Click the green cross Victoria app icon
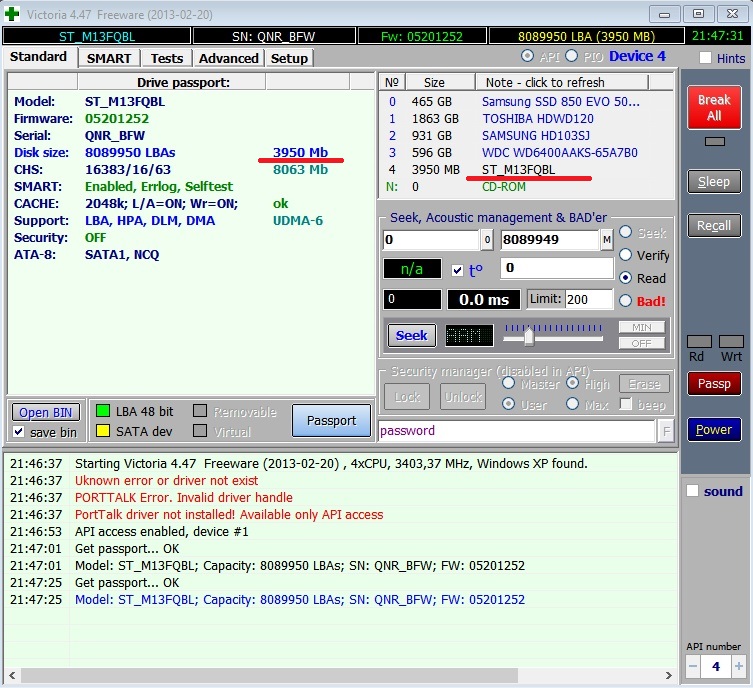 coord(12,14)
